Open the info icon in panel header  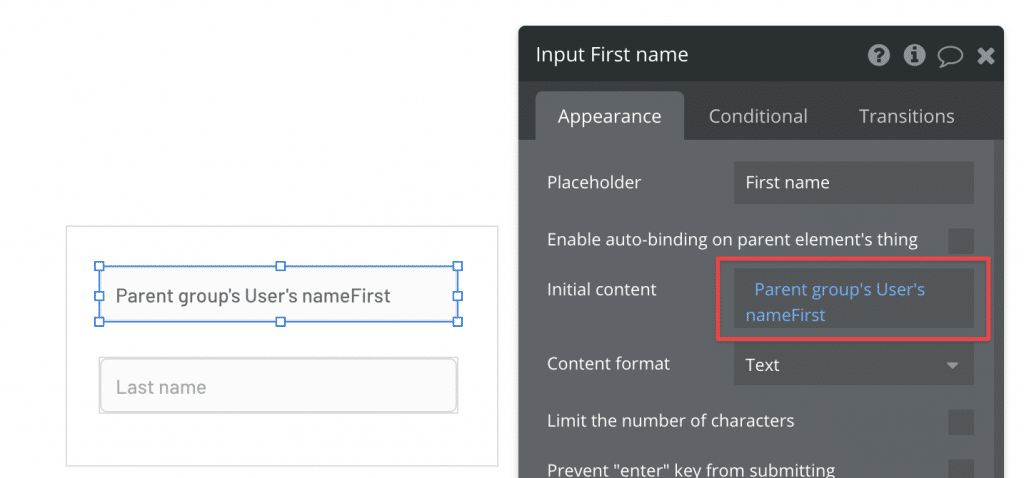[914, 55]
